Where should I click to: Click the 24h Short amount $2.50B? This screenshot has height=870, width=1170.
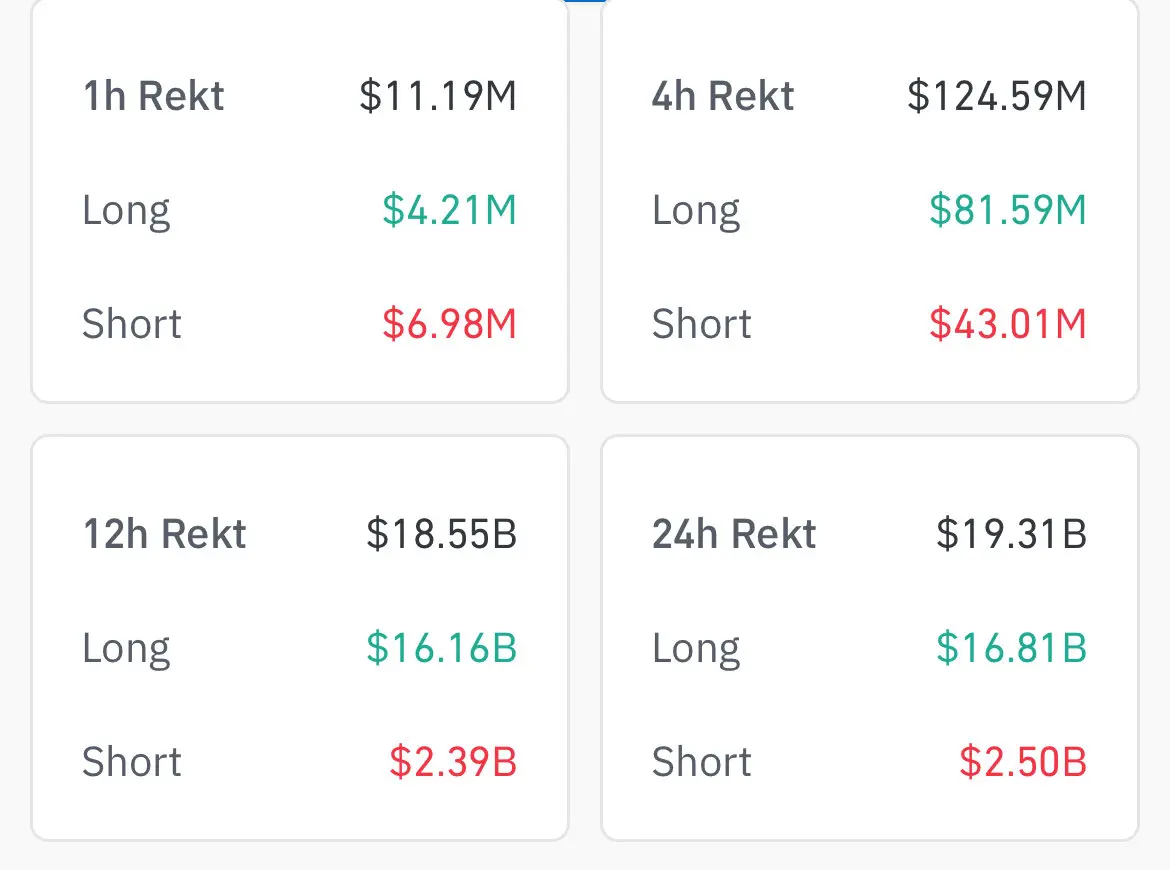pos(1022,762)
